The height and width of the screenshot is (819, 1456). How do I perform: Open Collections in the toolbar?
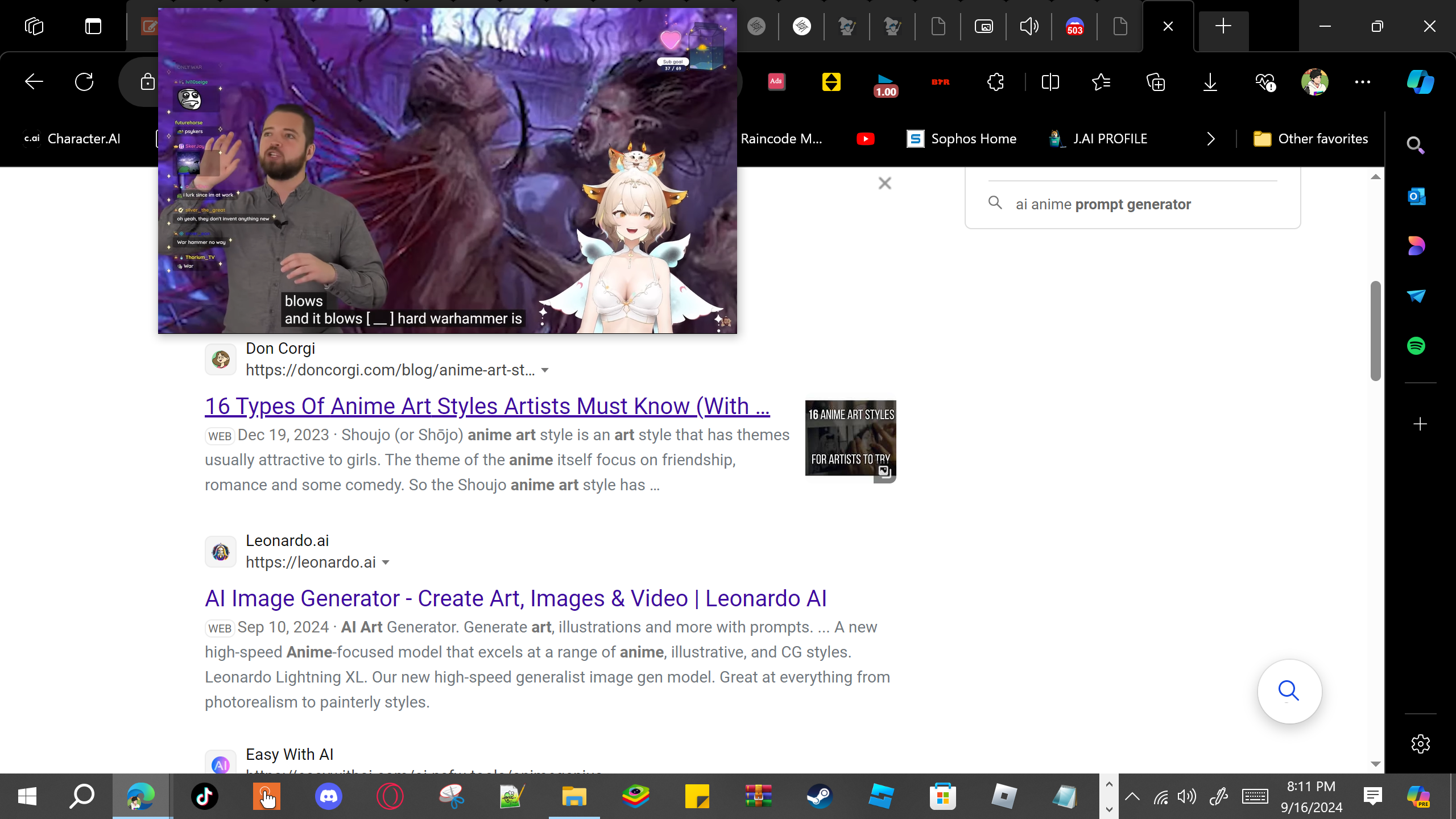(1156, 82)
